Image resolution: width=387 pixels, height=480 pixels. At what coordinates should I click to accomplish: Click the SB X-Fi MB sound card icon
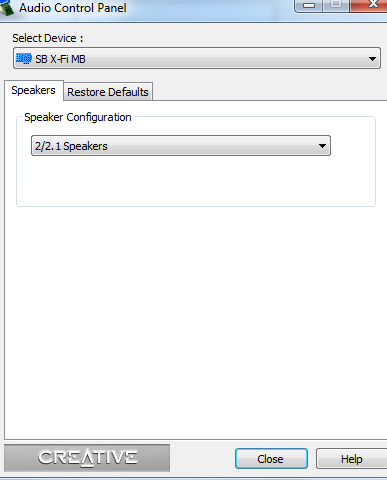(24, 59)
